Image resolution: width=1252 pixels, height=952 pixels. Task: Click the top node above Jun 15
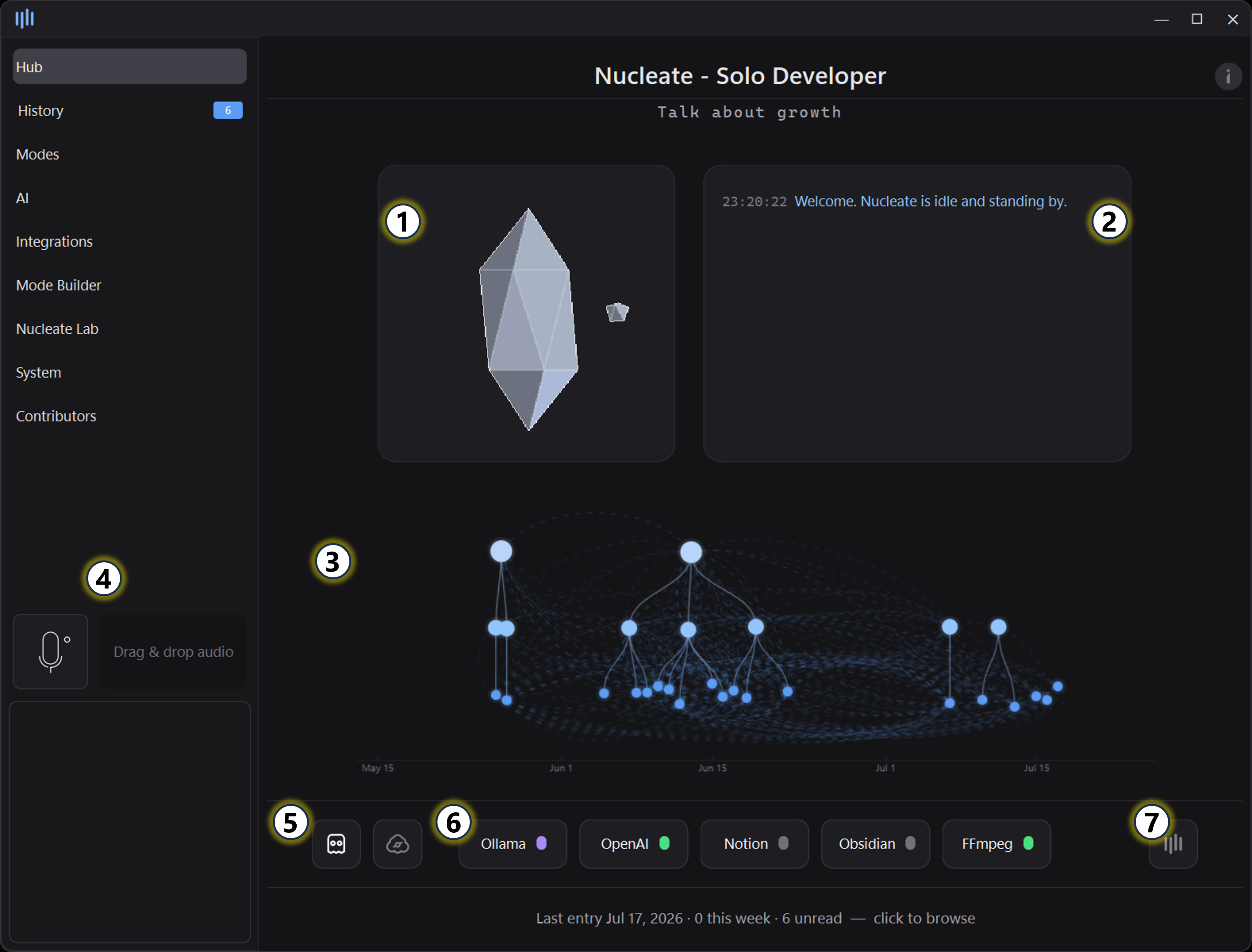[691, 552]
